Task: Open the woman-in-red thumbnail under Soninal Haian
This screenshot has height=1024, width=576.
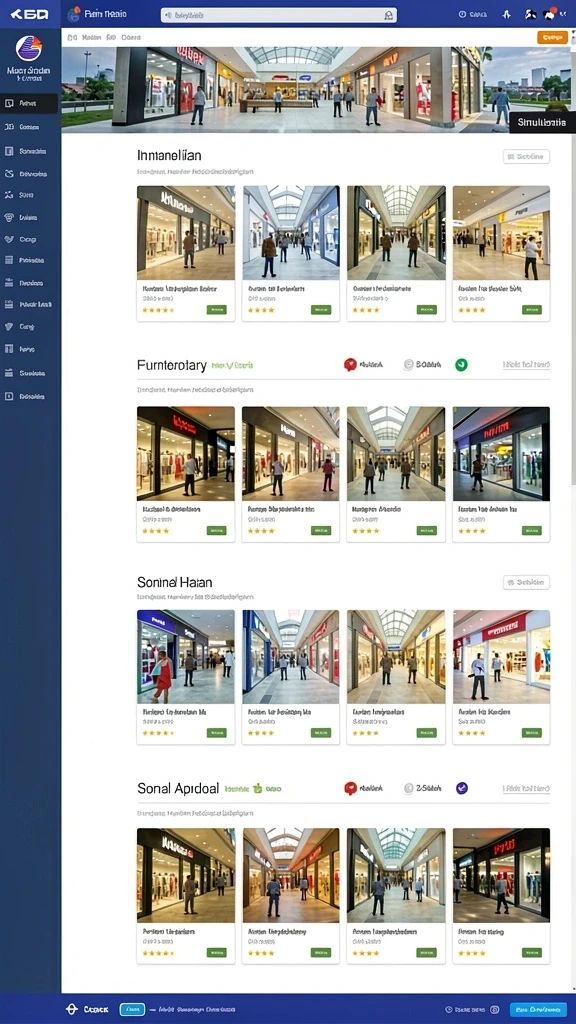Action: (186, 657)
